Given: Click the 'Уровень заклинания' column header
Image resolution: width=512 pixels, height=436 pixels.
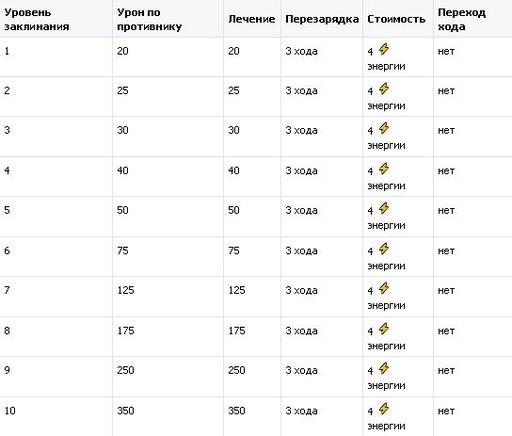Looking at the screenshot, I should click(37, 19).
